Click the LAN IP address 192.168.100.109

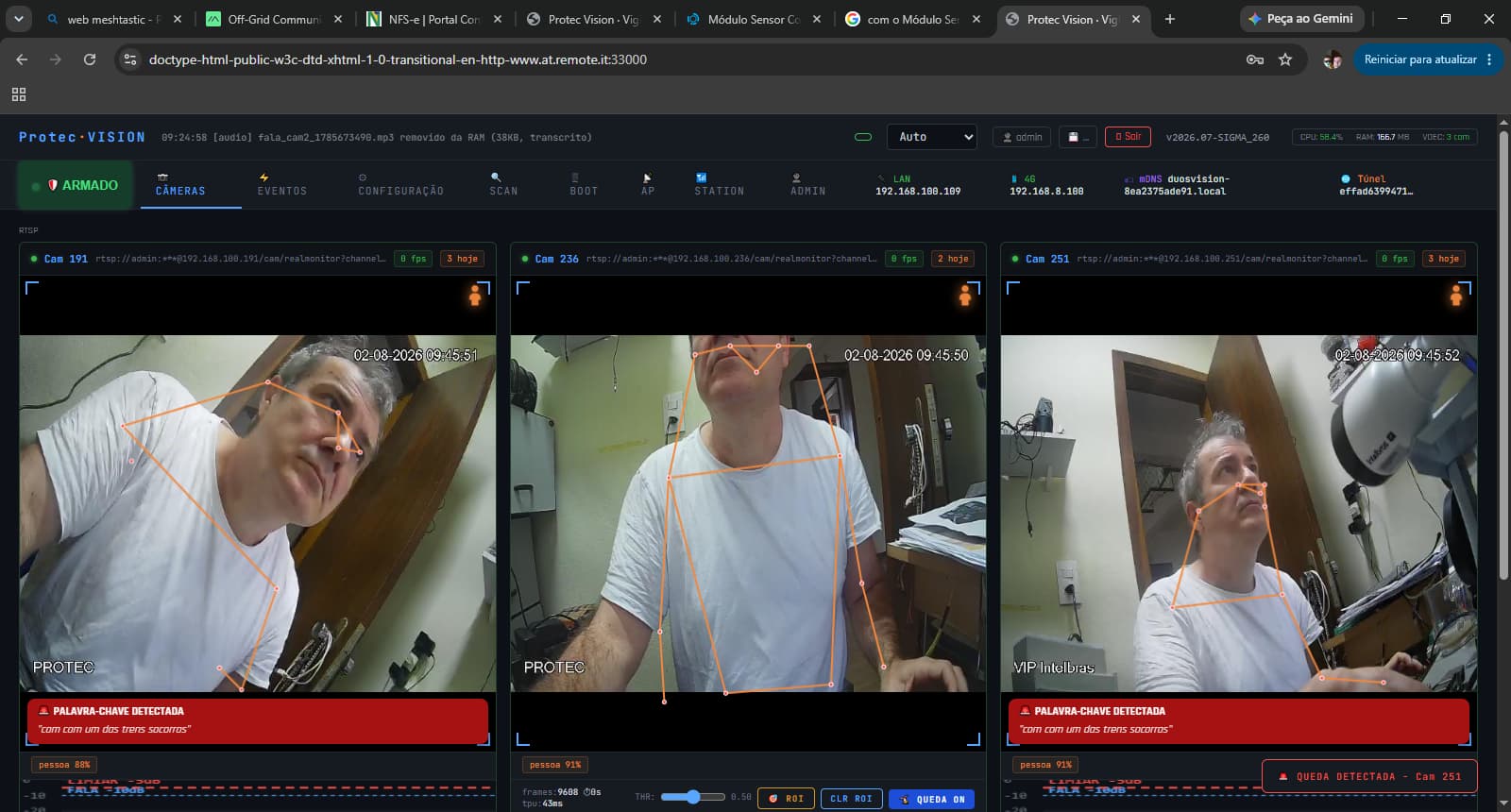[918, 191]
